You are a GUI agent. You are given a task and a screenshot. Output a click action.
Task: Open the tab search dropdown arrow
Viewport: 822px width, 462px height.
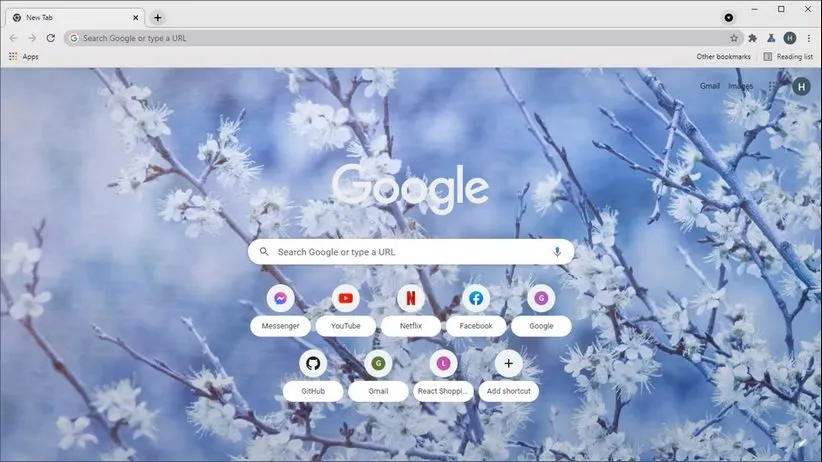coord(728,17)
